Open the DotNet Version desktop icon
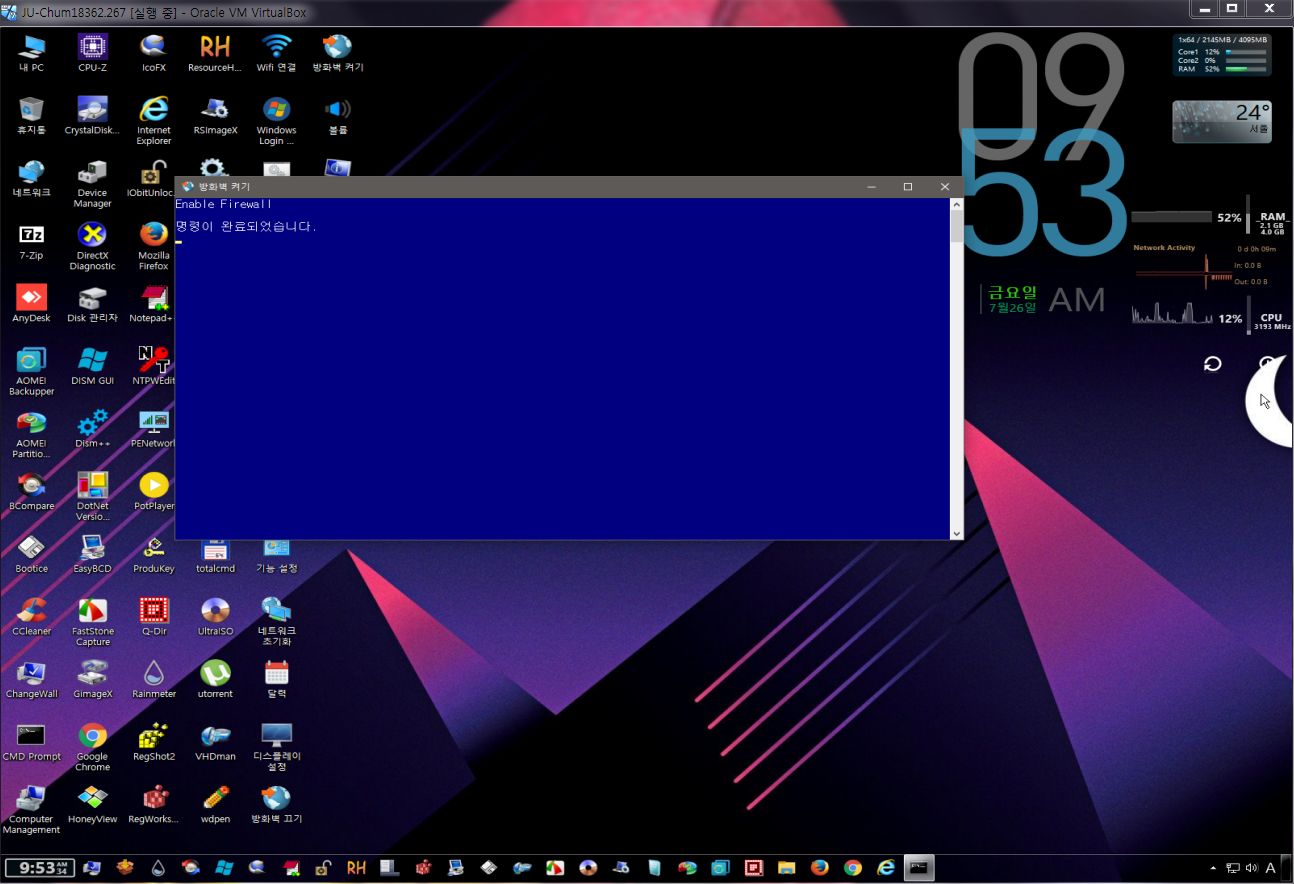The width and height of the screenshot is (1294, 884). (x=92, y=496)
